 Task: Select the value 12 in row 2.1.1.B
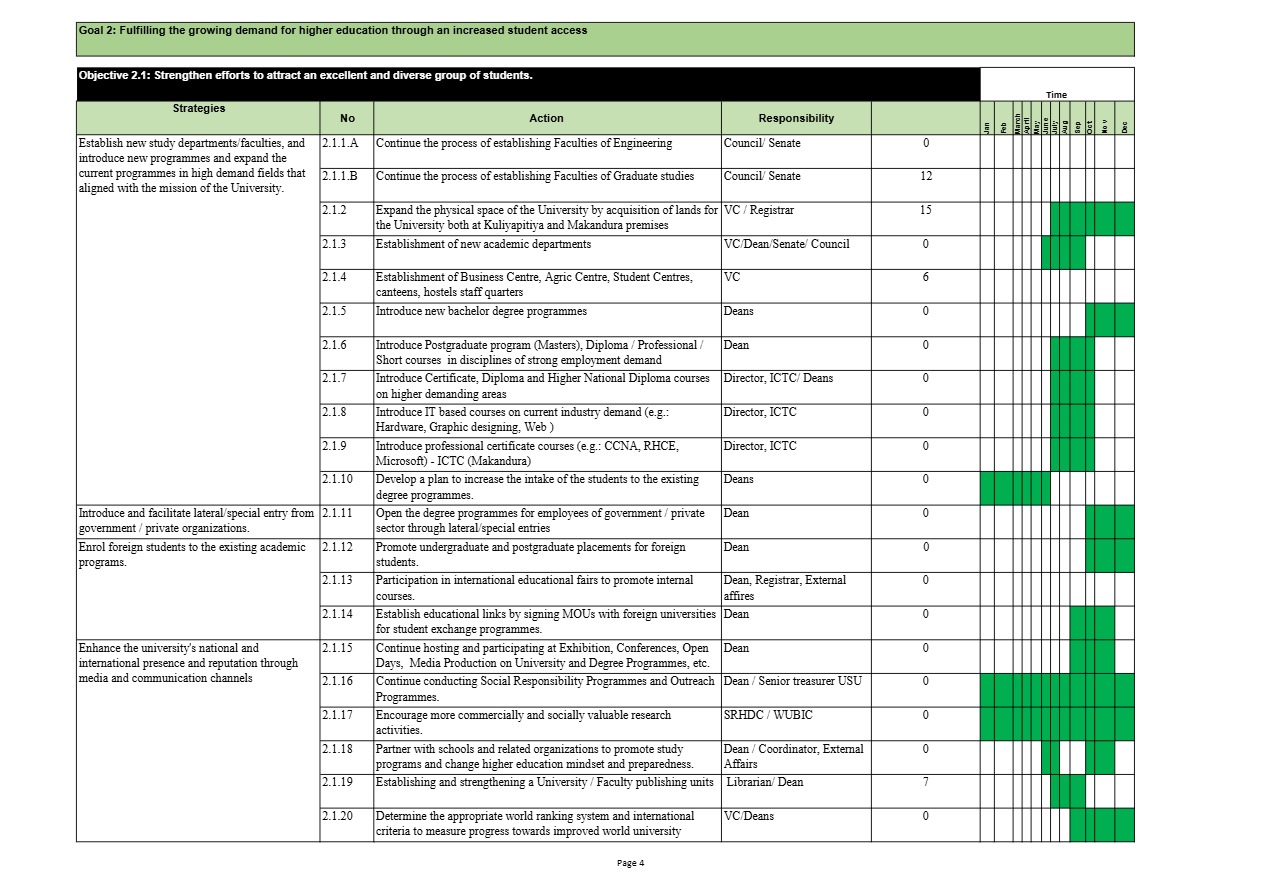(925, 177)
